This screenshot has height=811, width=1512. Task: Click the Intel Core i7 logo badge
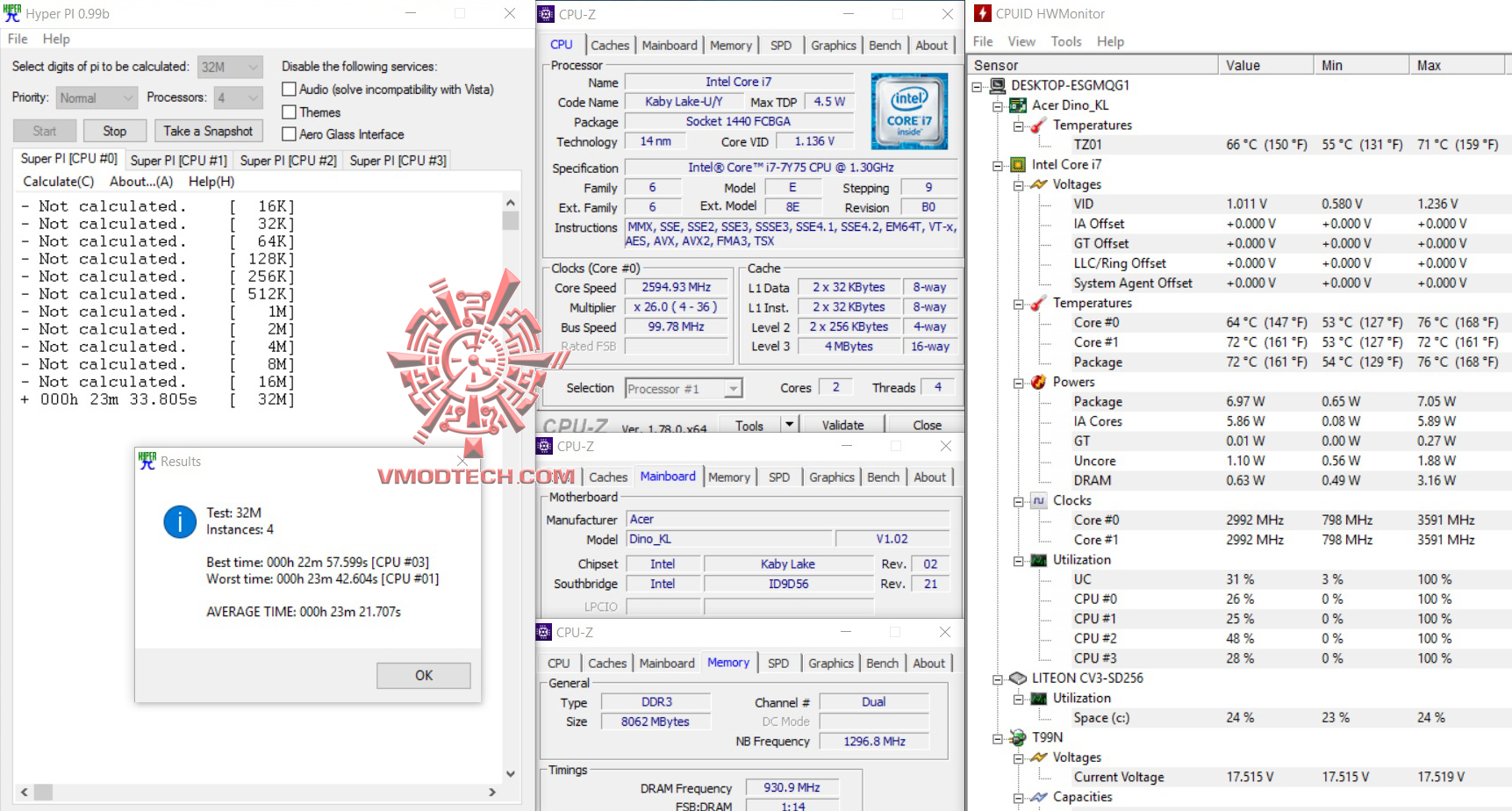909,111
